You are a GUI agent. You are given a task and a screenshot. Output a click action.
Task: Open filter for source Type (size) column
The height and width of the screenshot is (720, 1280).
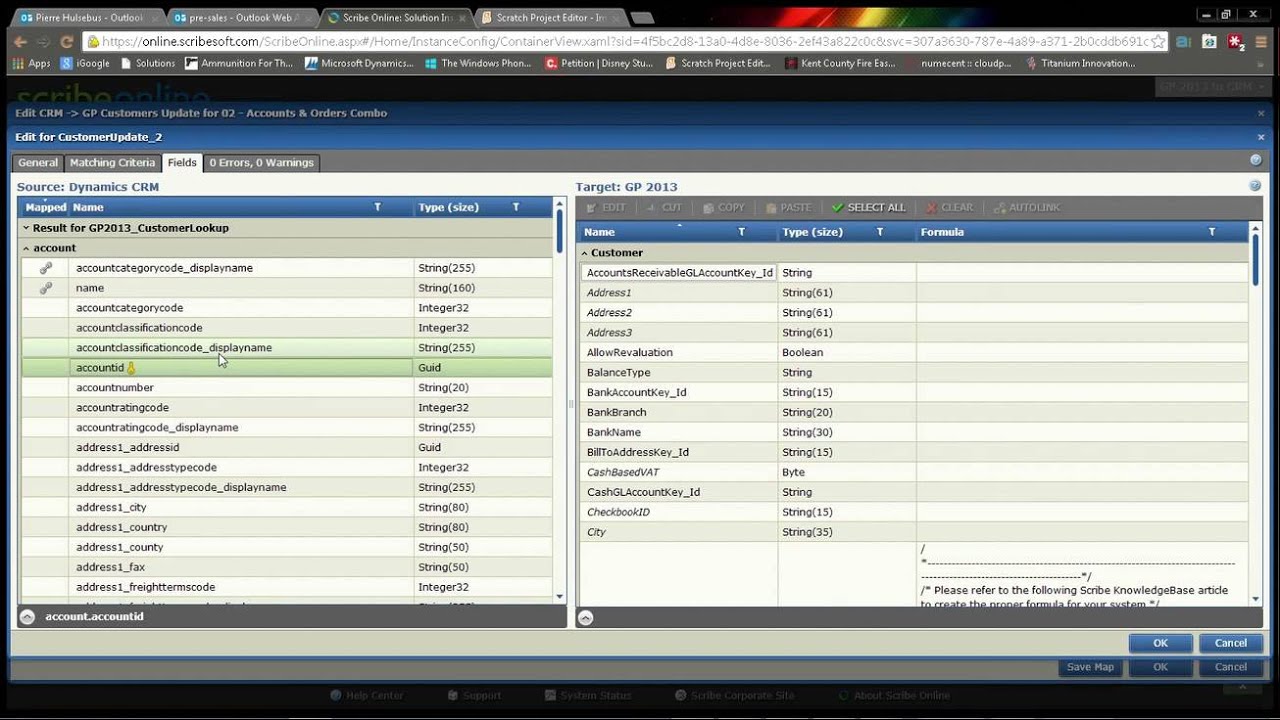[516, 207]
